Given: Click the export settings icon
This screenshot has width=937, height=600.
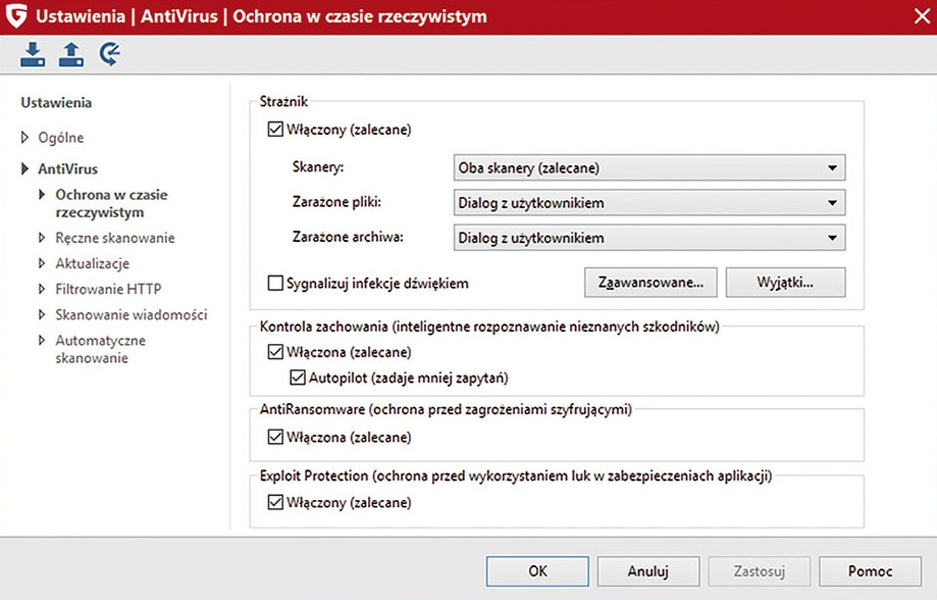Looking at the screenshot, I should pos(70,54).
